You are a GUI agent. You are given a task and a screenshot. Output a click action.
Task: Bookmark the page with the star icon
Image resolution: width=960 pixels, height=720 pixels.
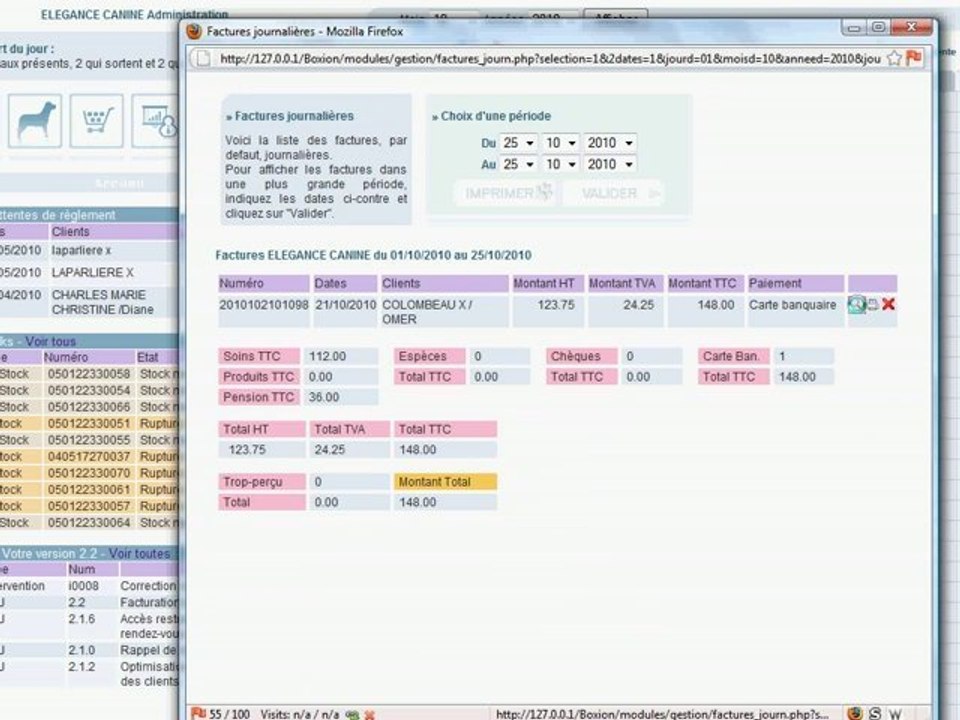coord(894,58)
